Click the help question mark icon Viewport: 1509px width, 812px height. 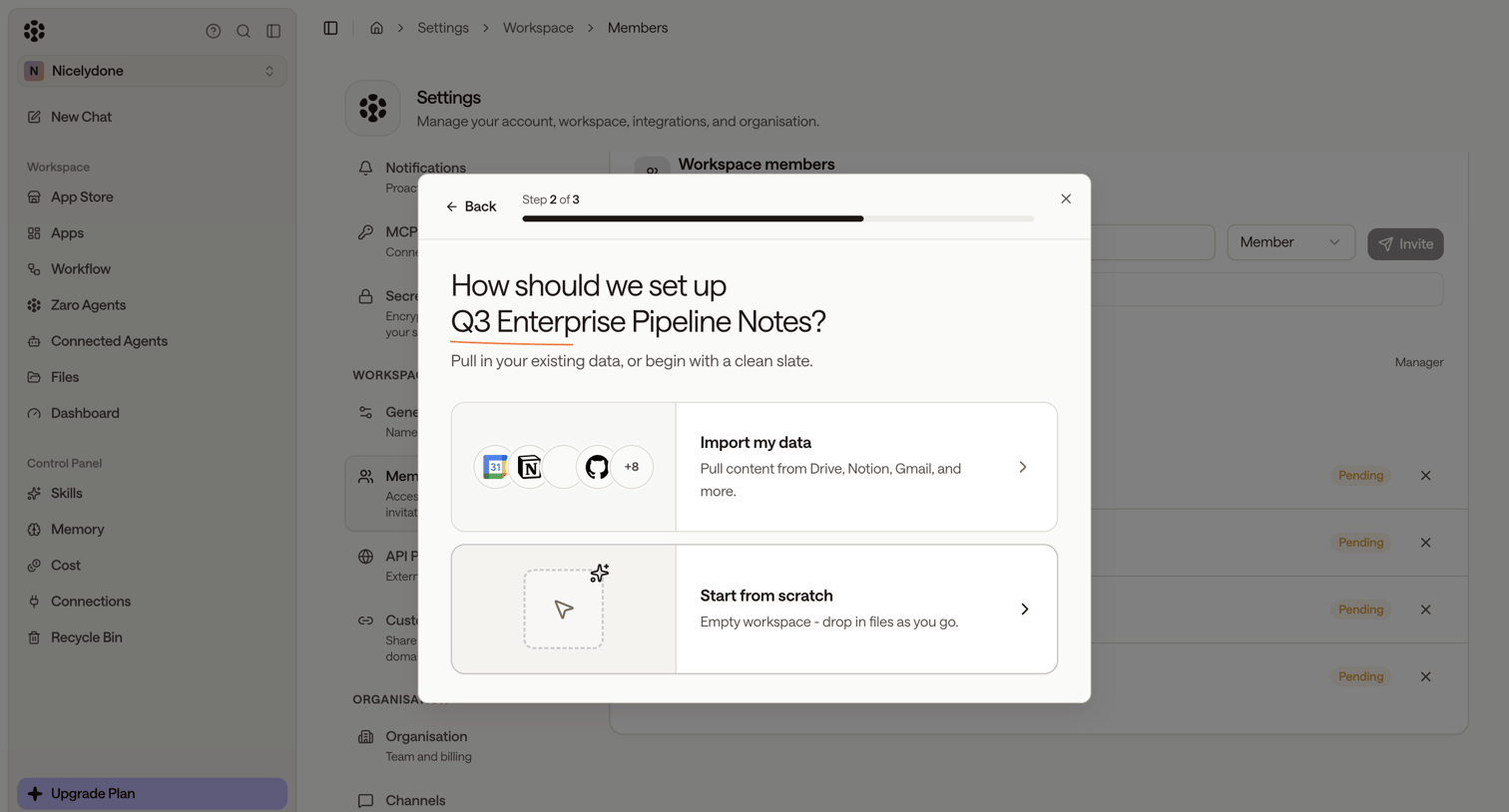(x=213, y=31)
